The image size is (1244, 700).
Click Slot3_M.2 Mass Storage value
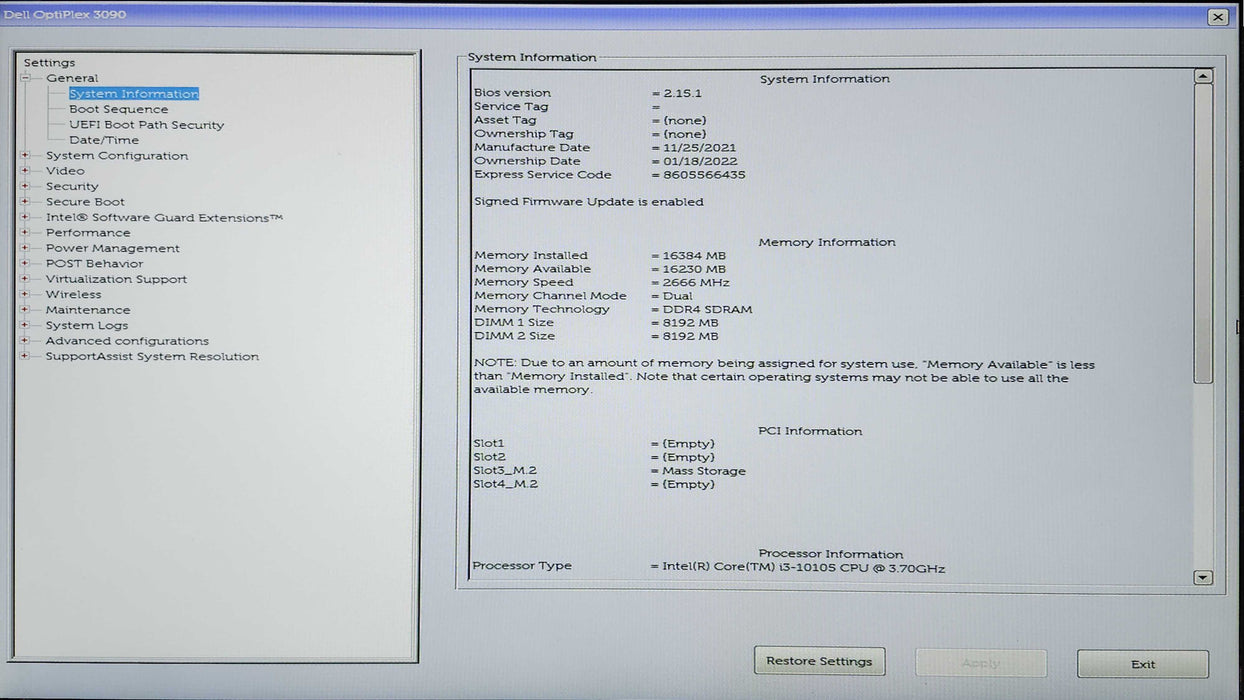click(704, 471)
